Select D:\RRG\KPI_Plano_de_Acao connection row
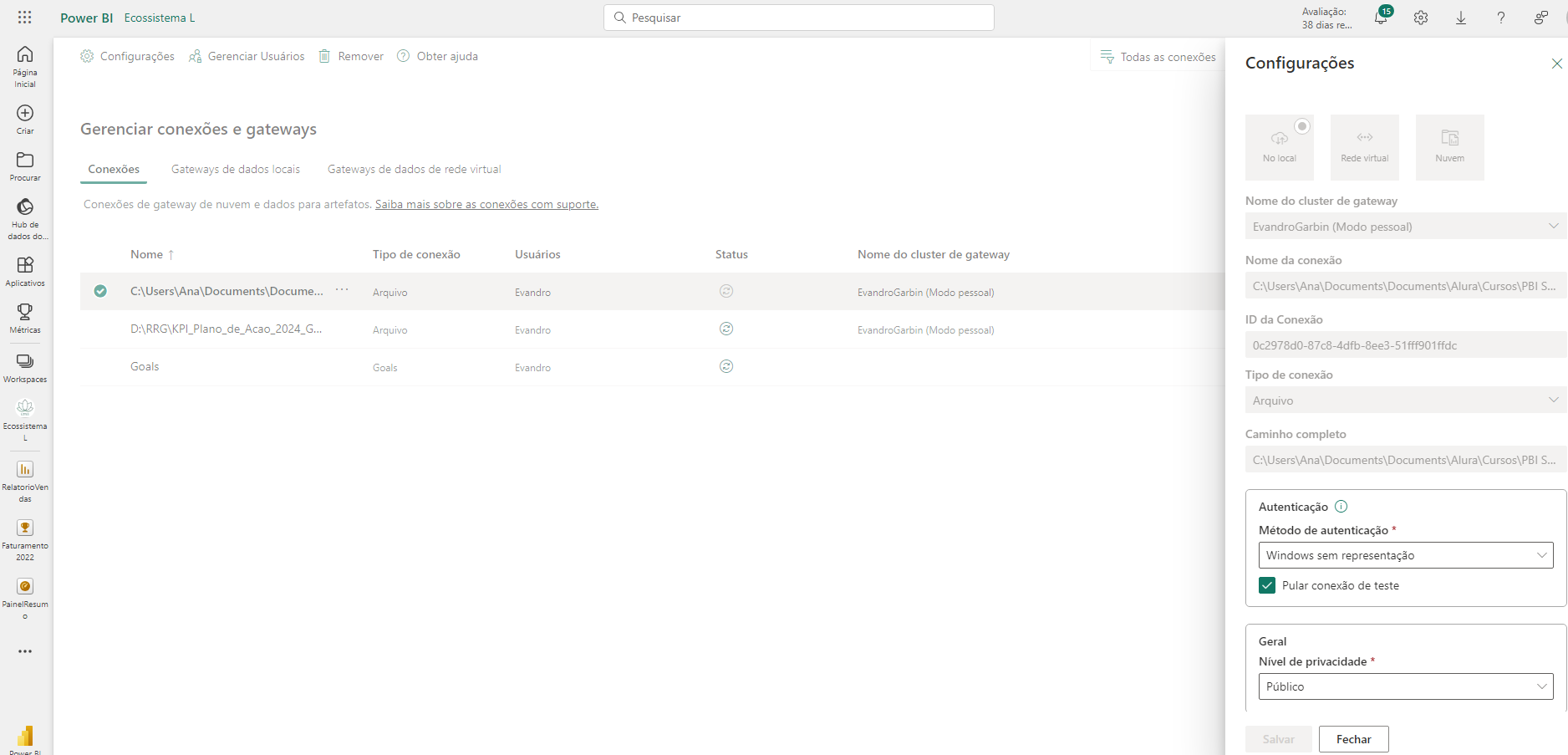This screenshot has height=755, width=1568. click(x=652, y=329)
